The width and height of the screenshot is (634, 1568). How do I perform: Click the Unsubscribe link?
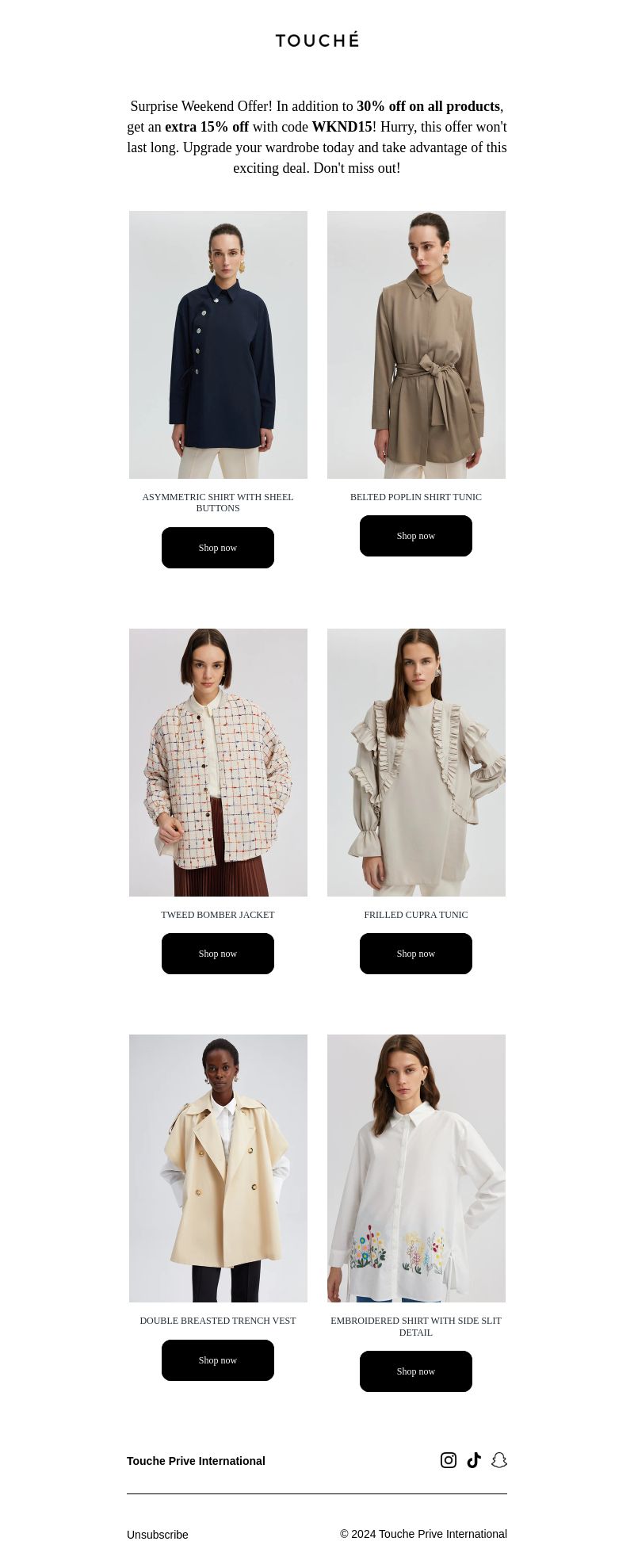[158, 1535]
